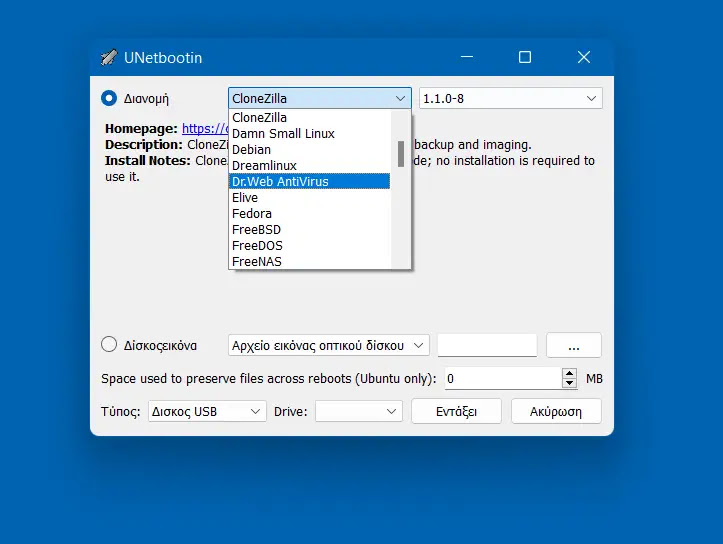
Task: Close the UNetbootin window
Action: pyautogui.click(x=584, y=57)
